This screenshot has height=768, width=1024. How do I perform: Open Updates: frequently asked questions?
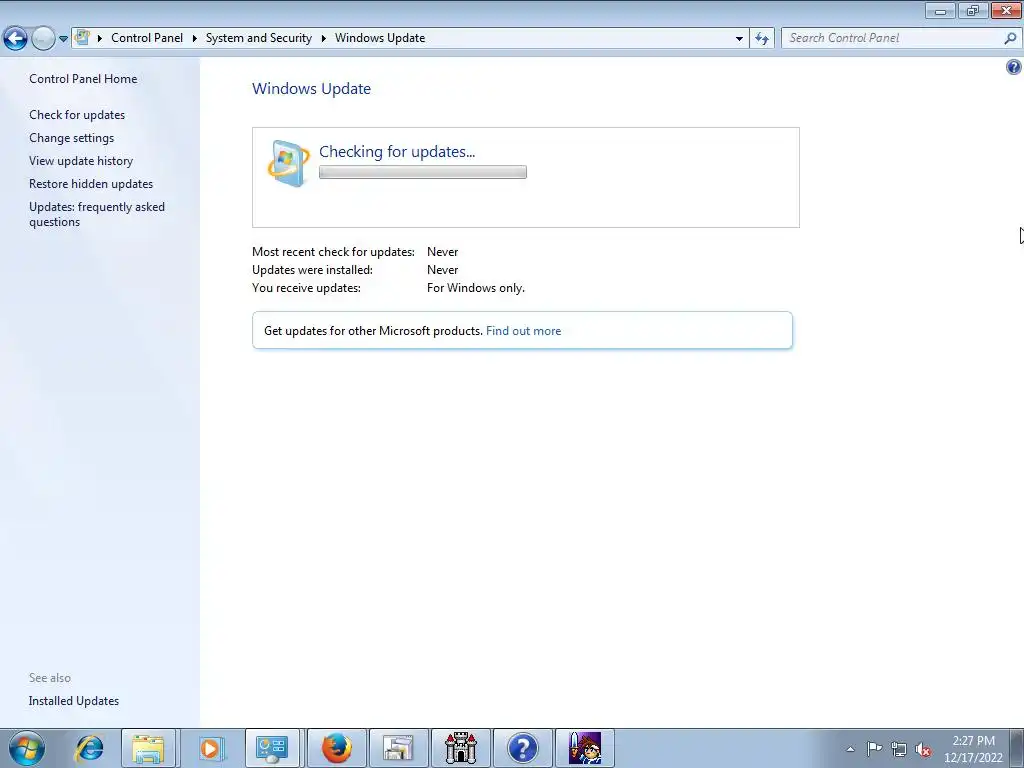click(x=97, y=214)
